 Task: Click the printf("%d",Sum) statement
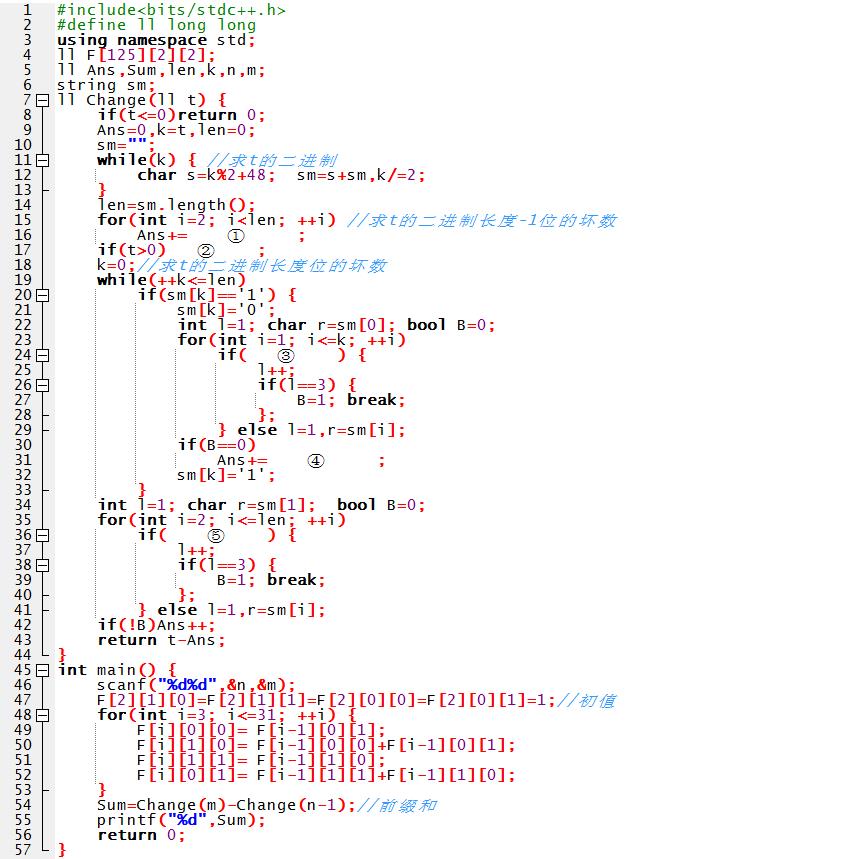(x=181, y=820)
